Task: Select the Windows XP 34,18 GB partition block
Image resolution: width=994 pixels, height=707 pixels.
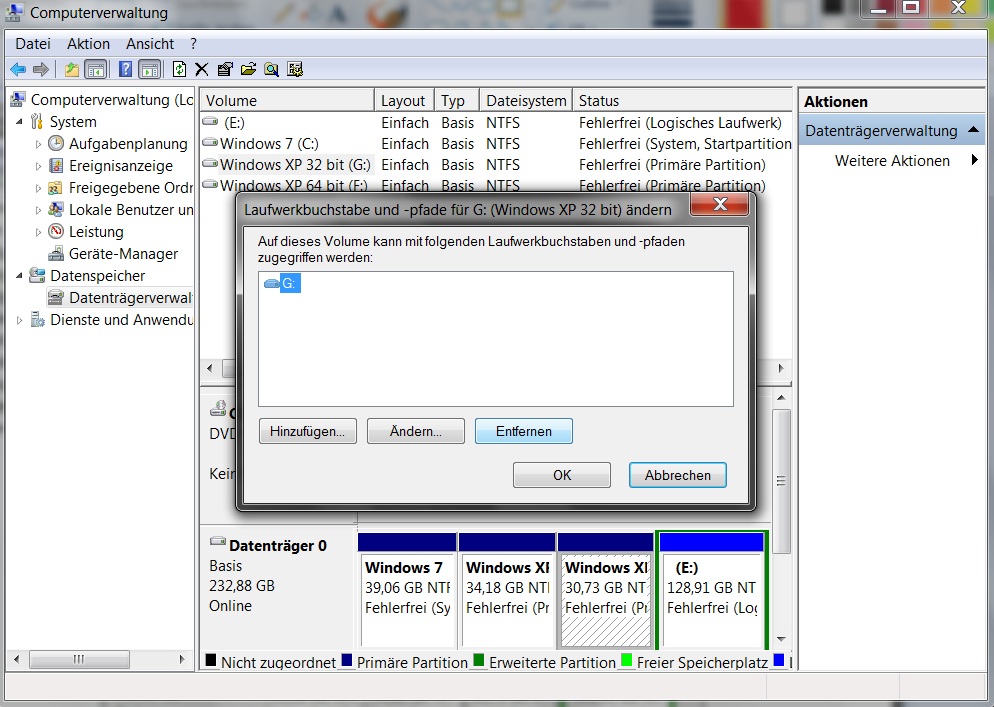Action: [507, 591]
